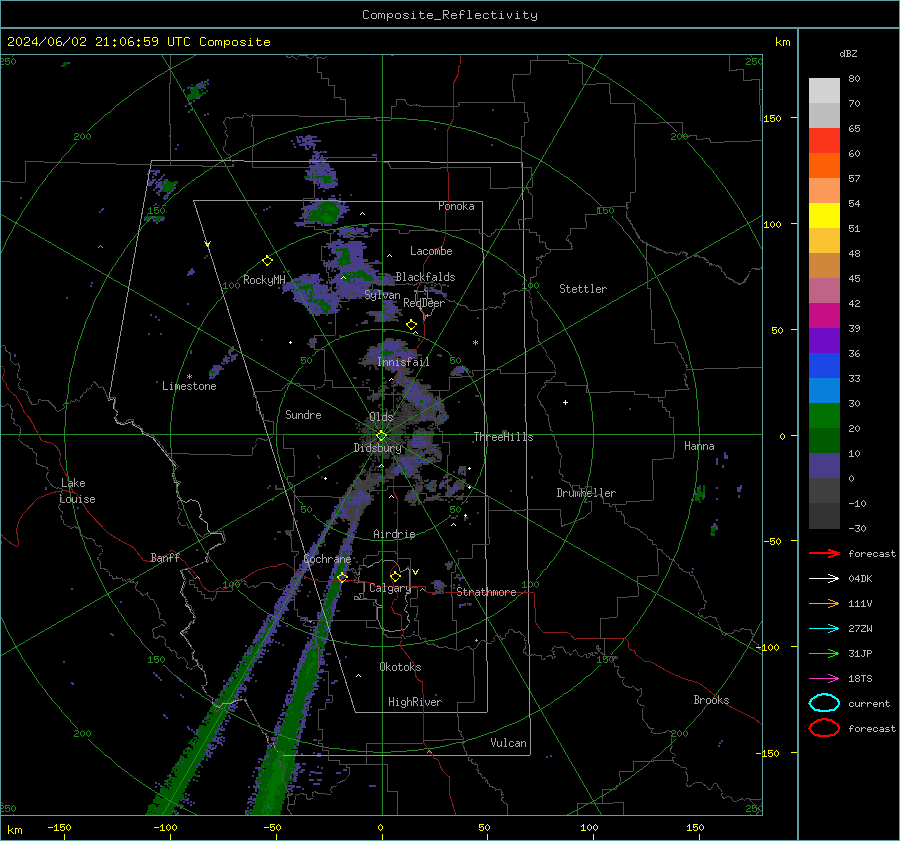This screenshot has height=841, width=900.
Task: Select the topmost light gray swatch
Action: pos(824,91)
